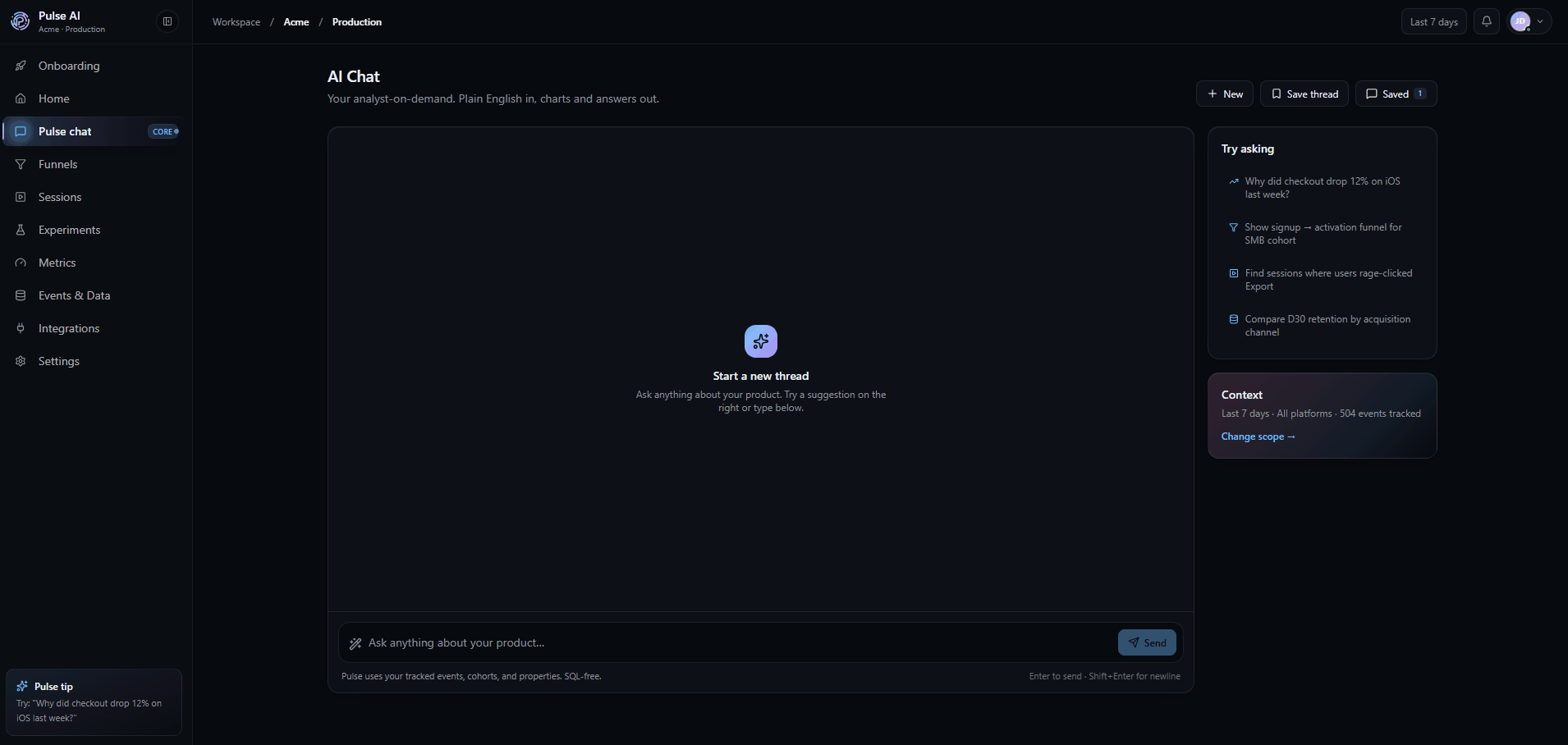
Task: Click the database icon beside D30 retention suggestion
Action: 1234,319
